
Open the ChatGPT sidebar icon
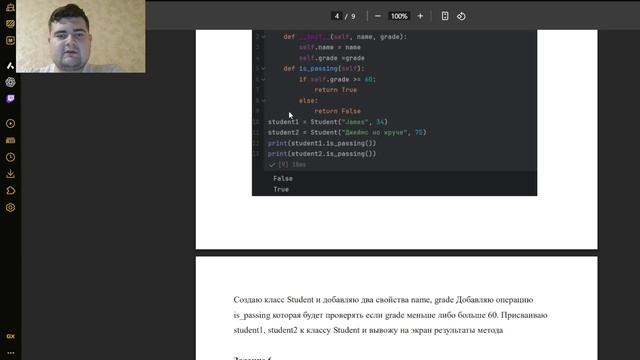tap(11, 82)
